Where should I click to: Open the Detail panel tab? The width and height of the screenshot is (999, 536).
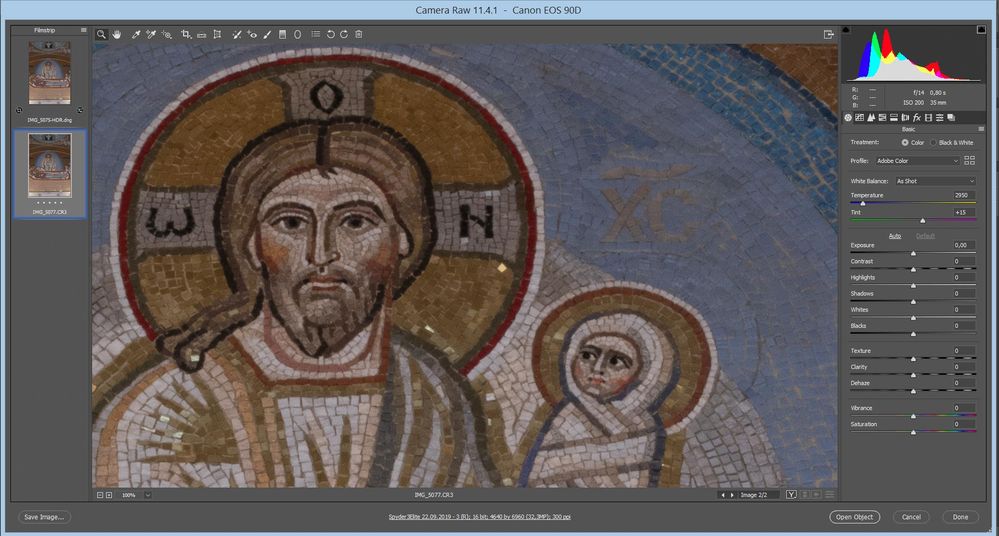tap(871, 117)
